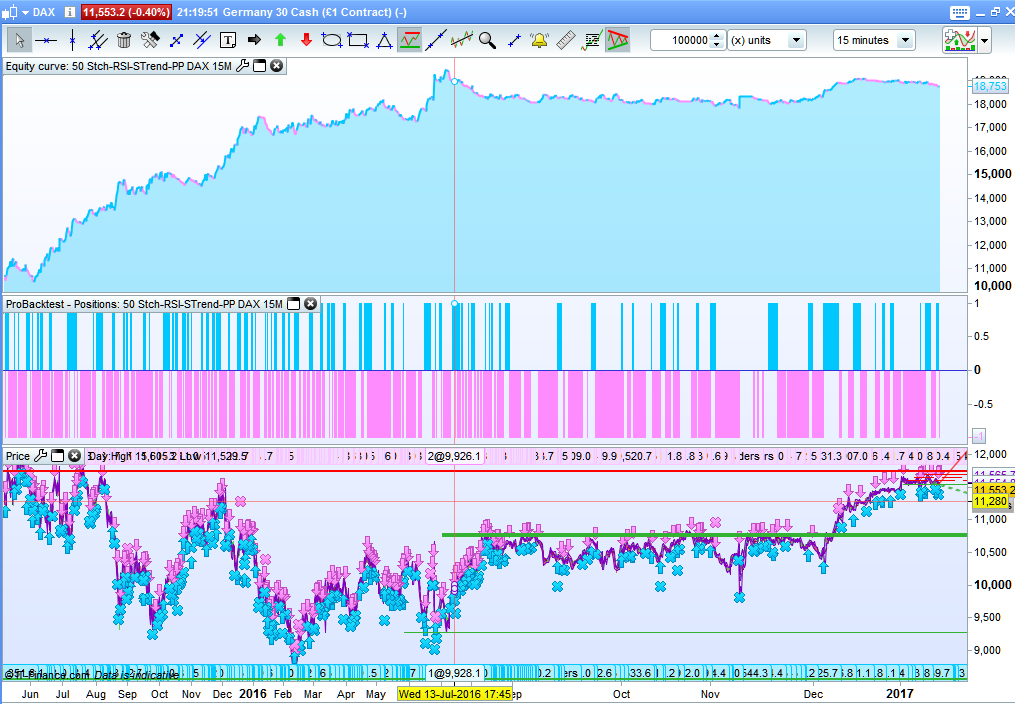Open Equity curve panel wrench settings
This screenshot has width=1015, height=704.
point(243,65)
